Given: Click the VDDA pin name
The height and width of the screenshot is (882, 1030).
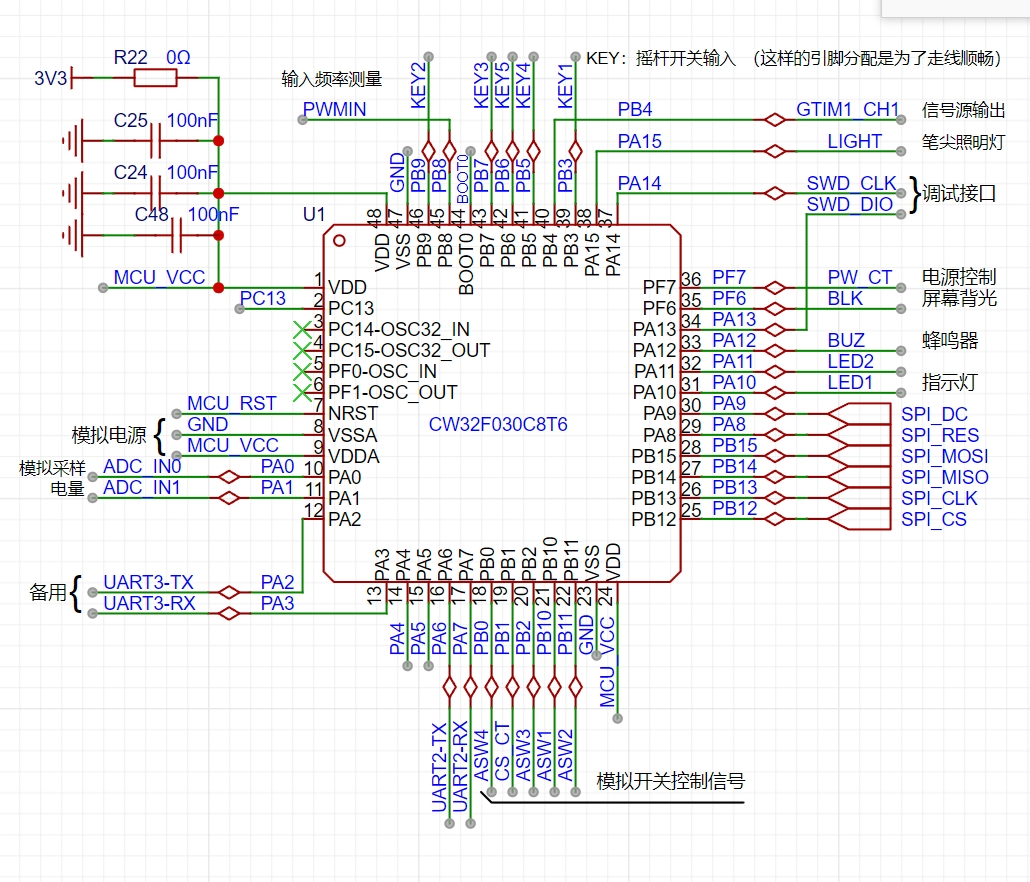Looking at the screenshot, I should (x=353, y=456).
